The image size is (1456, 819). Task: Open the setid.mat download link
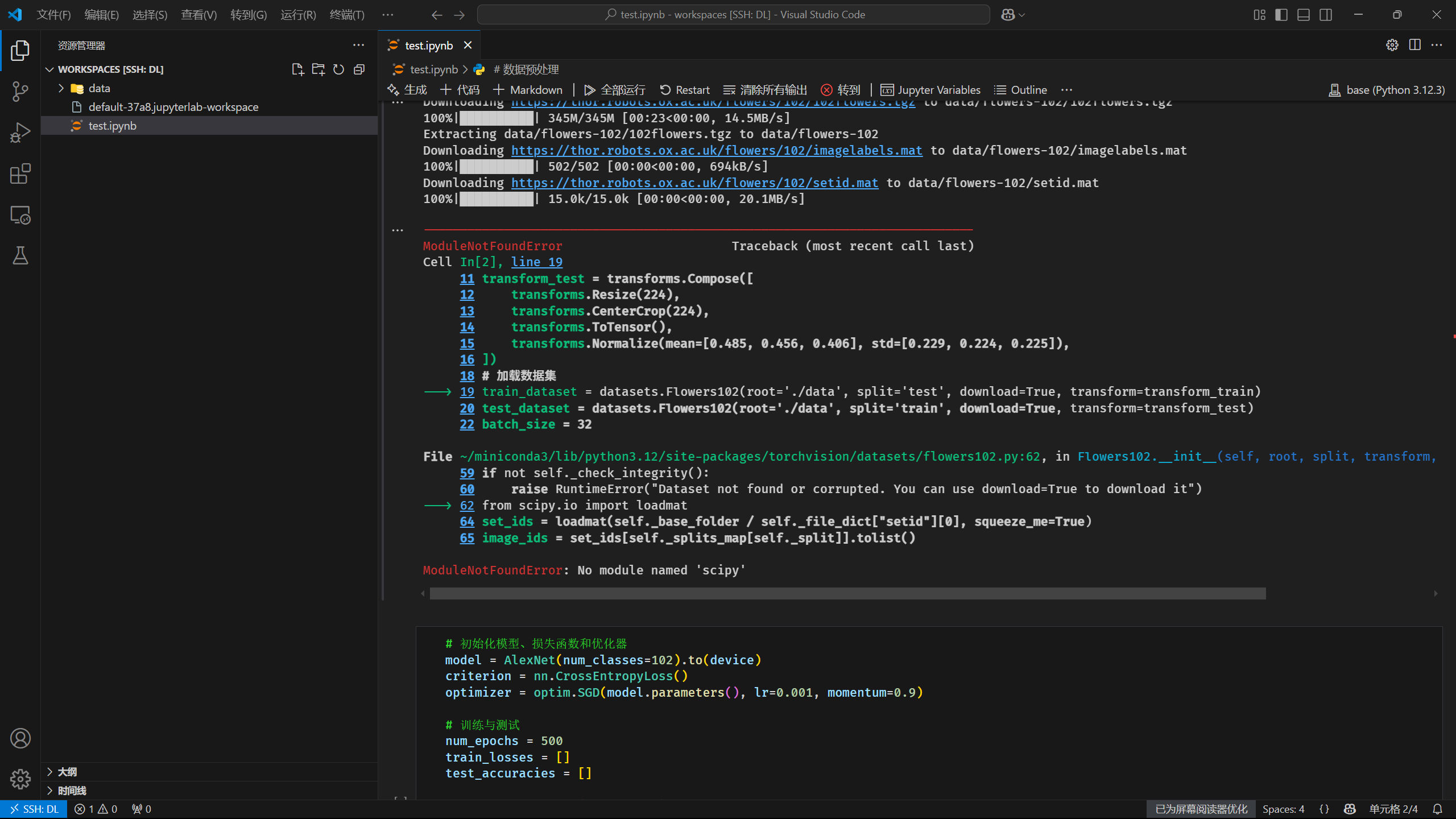694,183
